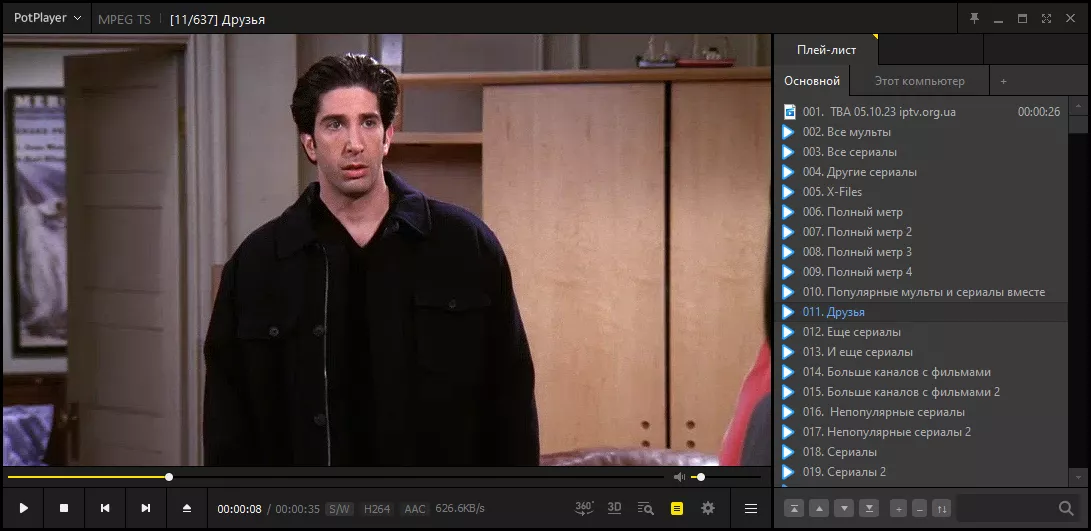Click the play icon beside 005. X-Files

(788, 191)
